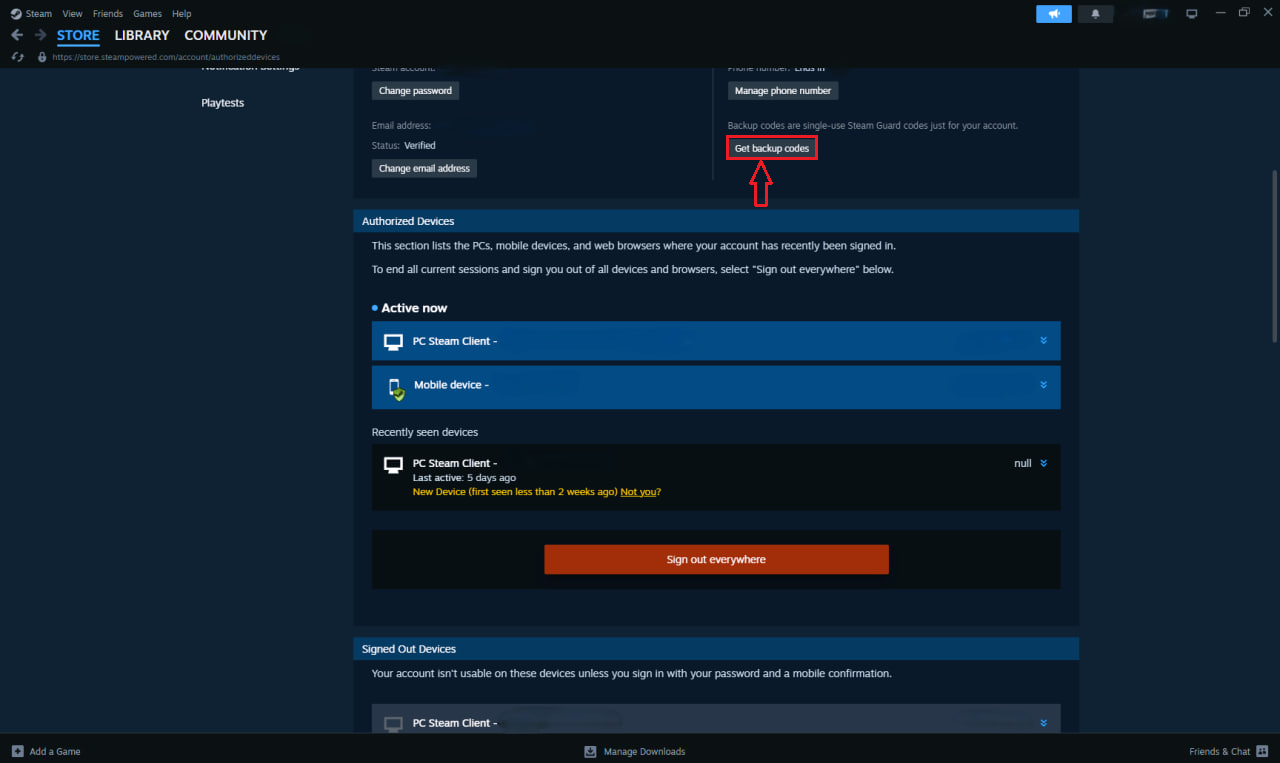Click monitor icon of signed-out PC Steam Client
The height and width of the screenshot is (763, 1280).
[394, 724]
